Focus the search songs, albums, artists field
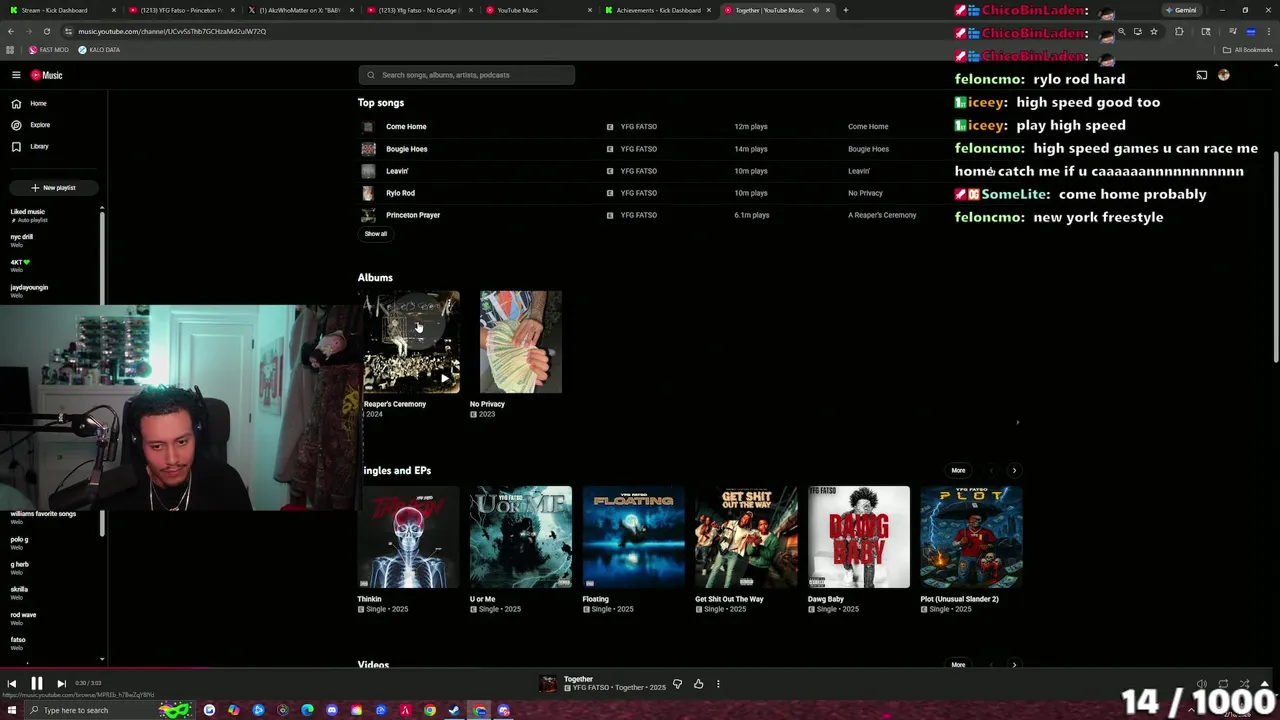Image resolution: width=1280 pixels, height=720 pixels. tap(467, 75)
